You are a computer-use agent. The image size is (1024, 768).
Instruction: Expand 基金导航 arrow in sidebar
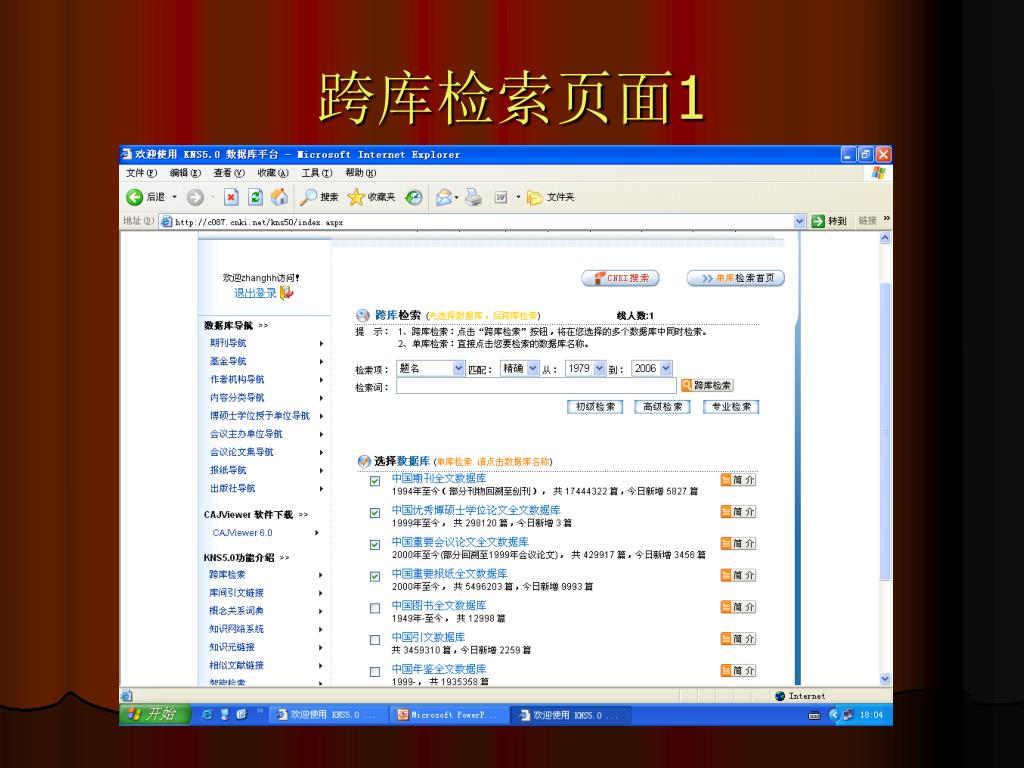coord(321,362)
